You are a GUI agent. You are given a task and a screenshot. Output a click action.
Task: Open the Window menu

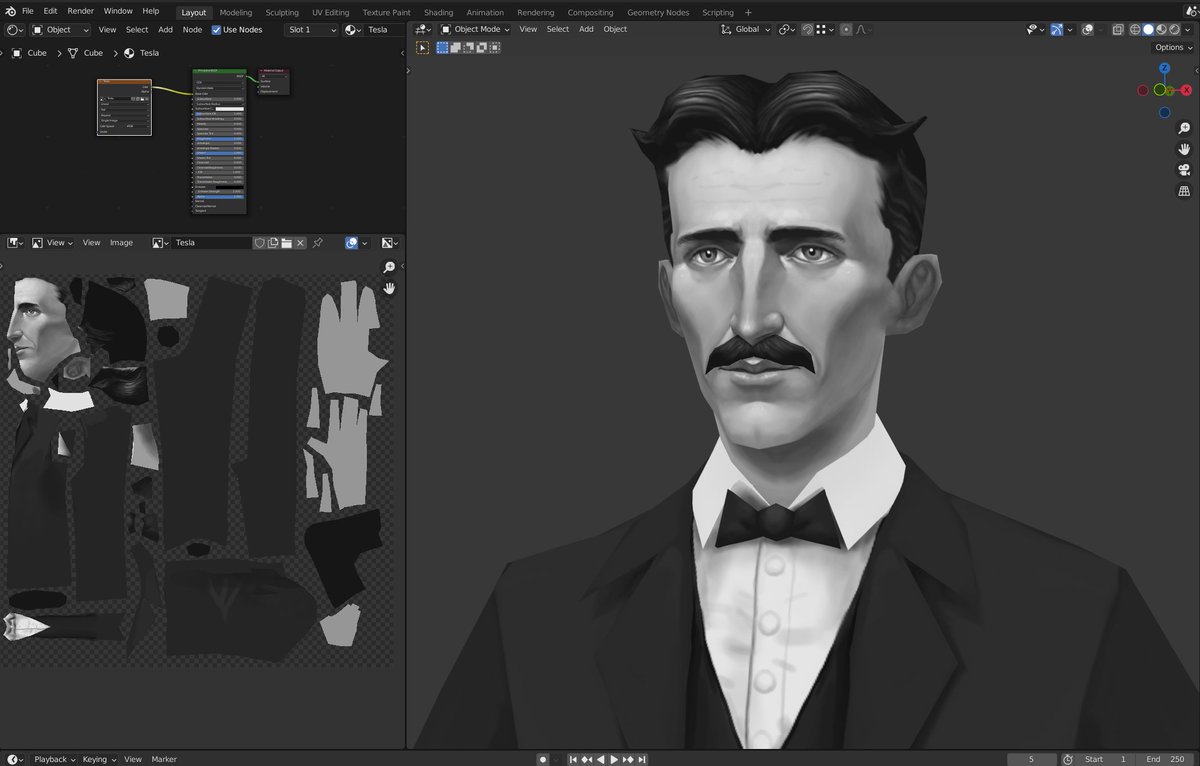tap(118, 11)
